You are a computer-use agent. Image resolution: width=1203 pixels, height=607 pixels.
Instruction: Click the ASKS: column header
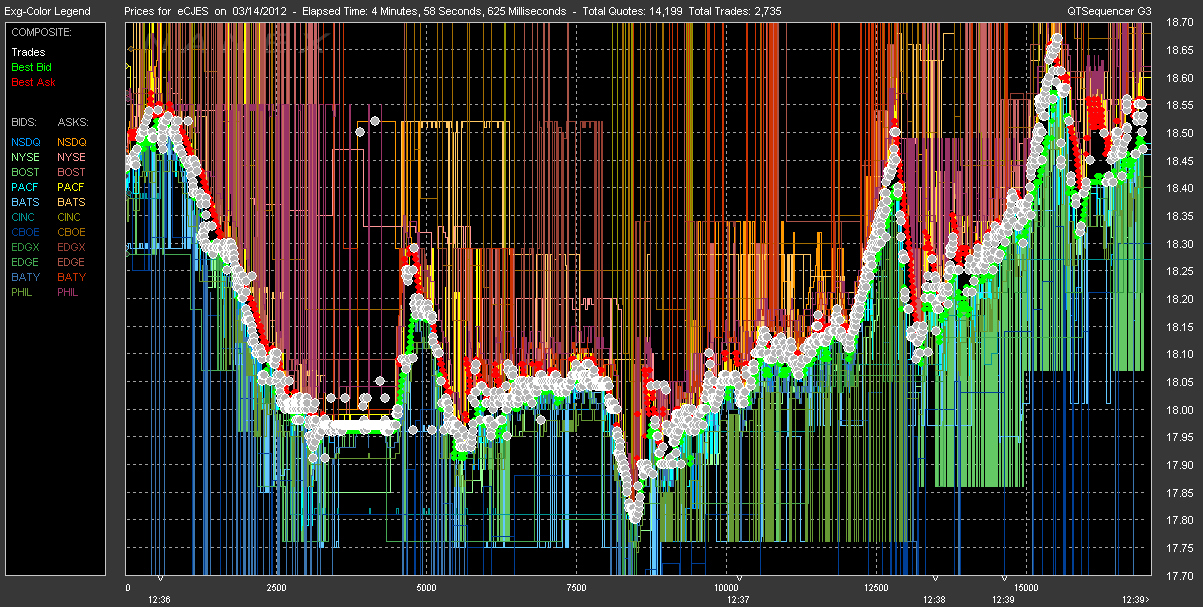click(72, 121)
